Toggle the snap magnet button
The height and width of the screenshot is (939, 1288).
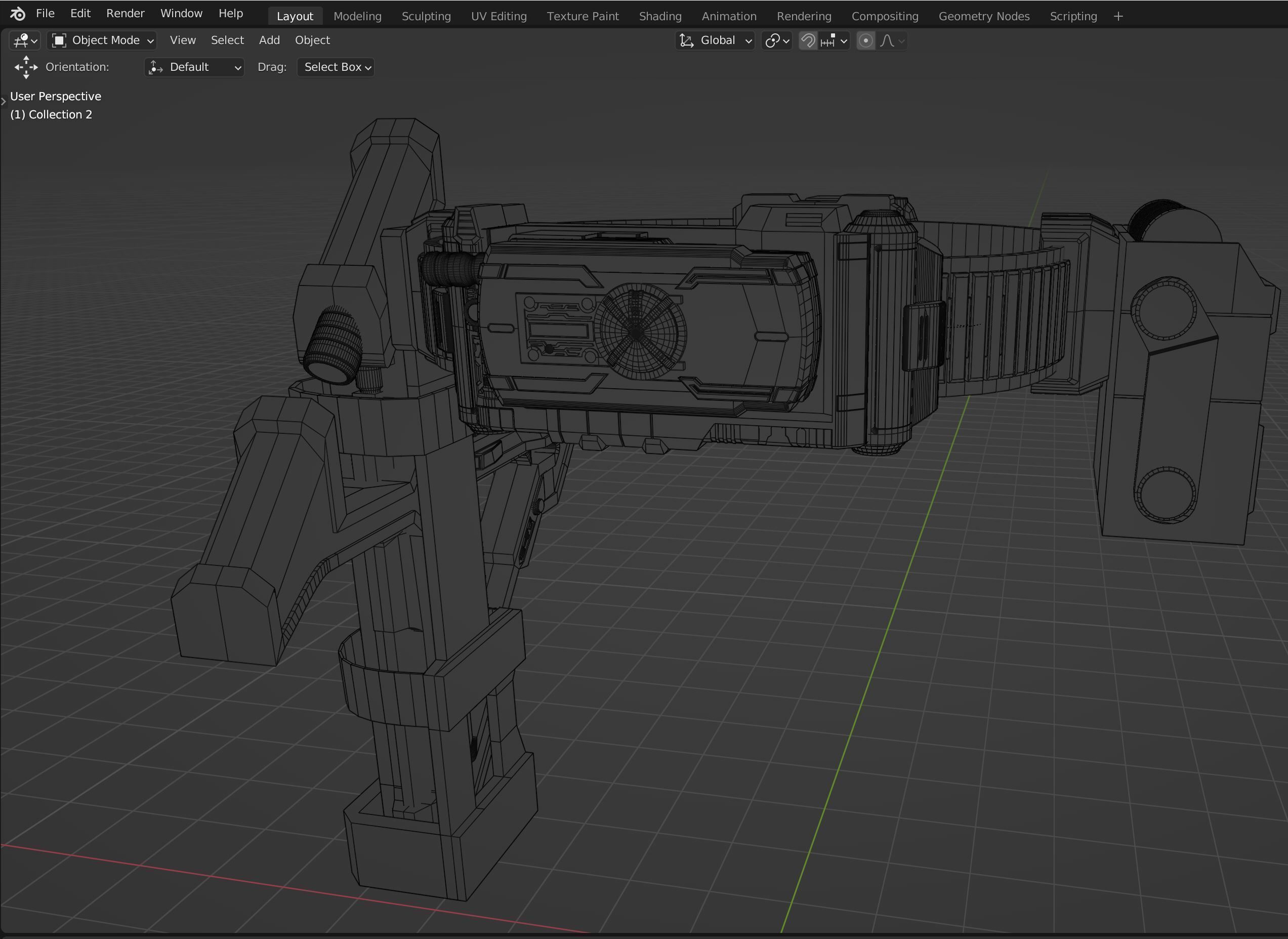click(x=807, y=41)
